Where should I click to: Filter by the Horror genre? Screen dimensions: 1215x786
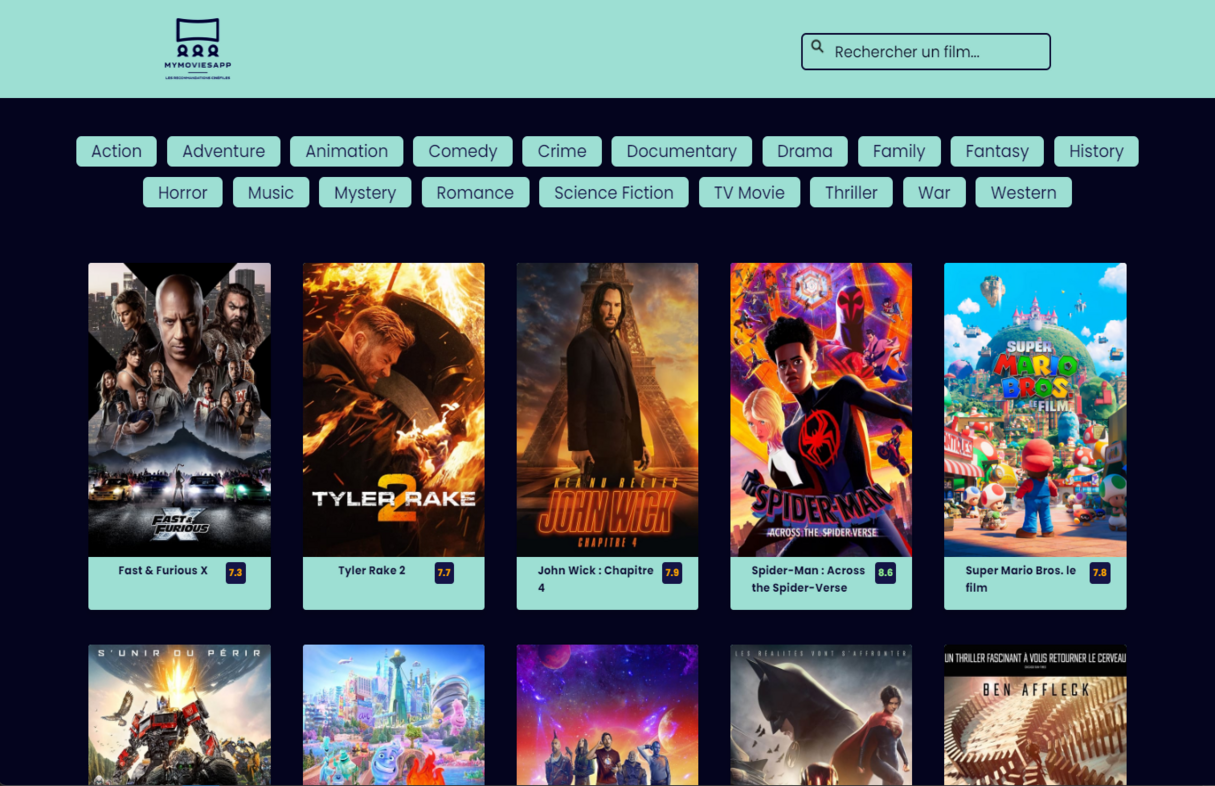click(x=183, y=192)
